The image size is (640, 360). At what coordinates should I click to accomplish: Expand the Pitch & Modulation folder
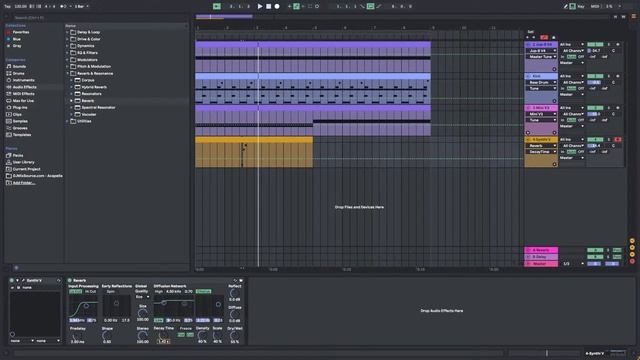click(x=67, y=67)
